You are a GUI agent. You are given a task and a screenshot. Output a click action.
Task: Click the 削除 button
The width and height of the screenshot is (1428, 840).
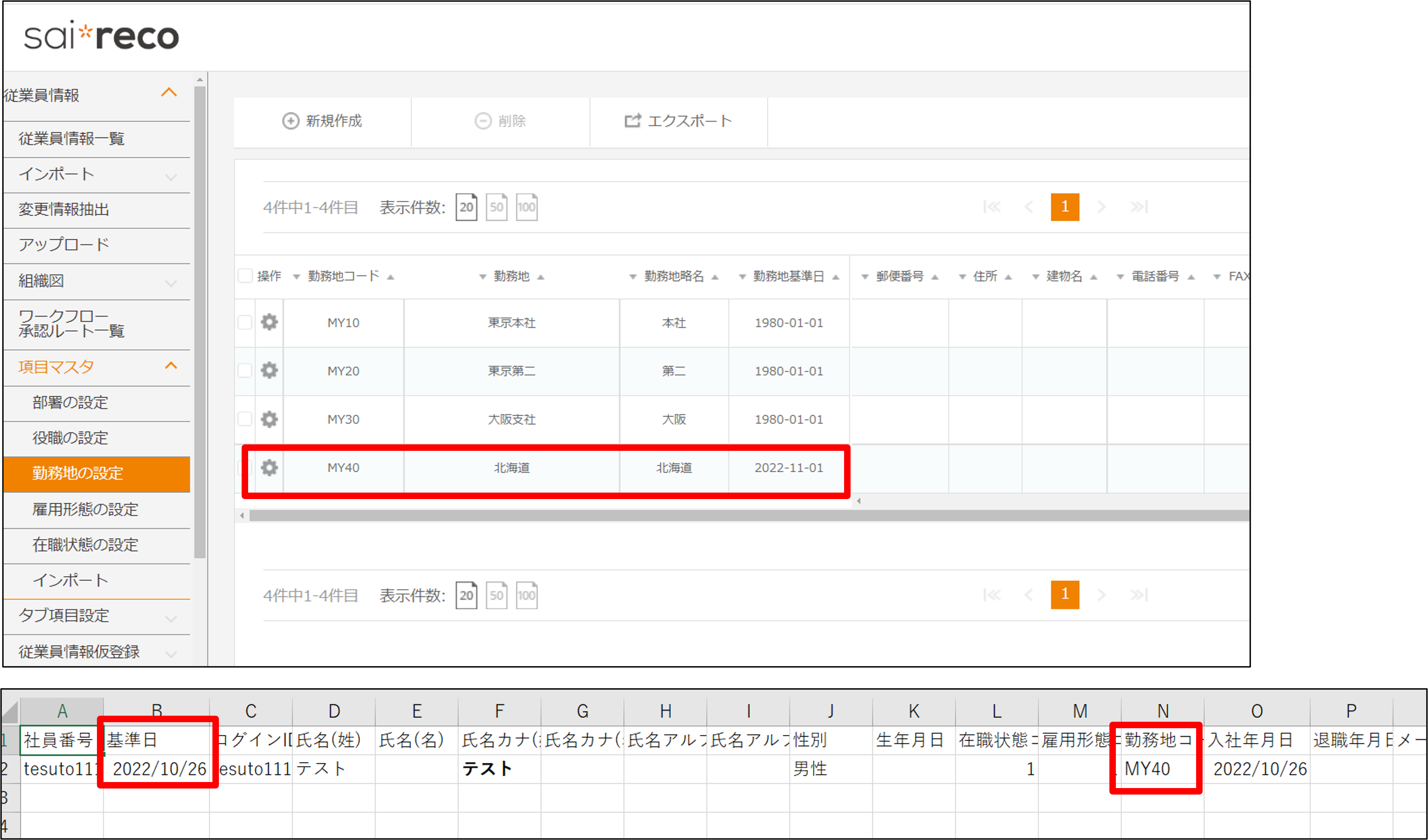pyautogui.click(x=500, y=122)
